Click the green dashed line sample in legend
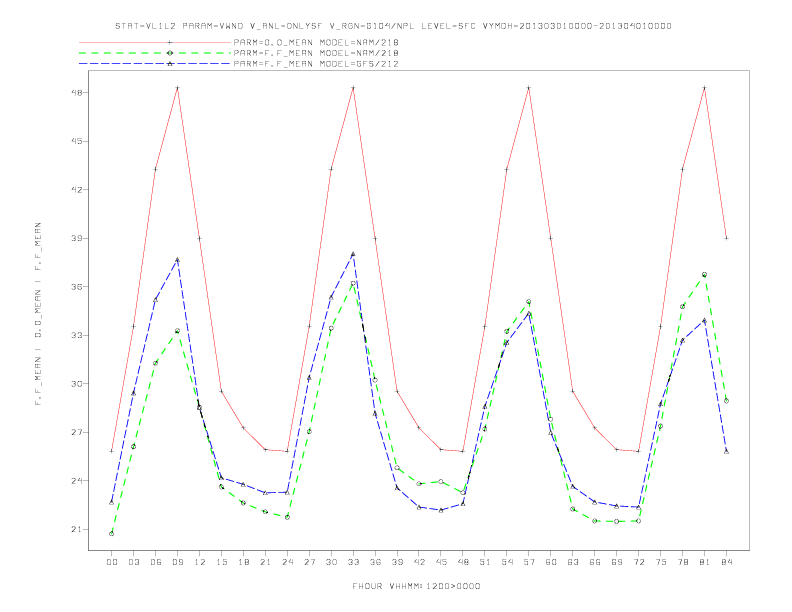This screenshot has height=612, width=792. point(155,53)
